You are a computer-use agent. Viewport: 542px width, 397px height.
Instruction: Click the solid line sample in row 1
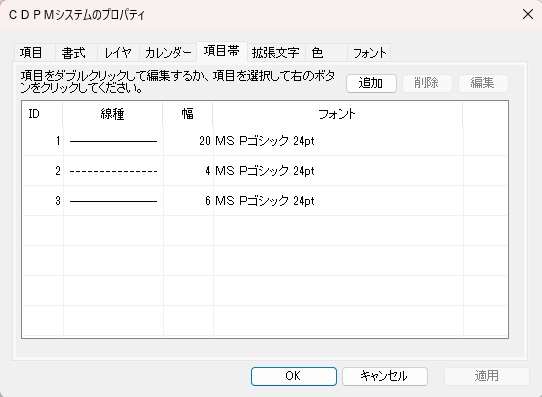pyautogui.click(x=113, y=141)
